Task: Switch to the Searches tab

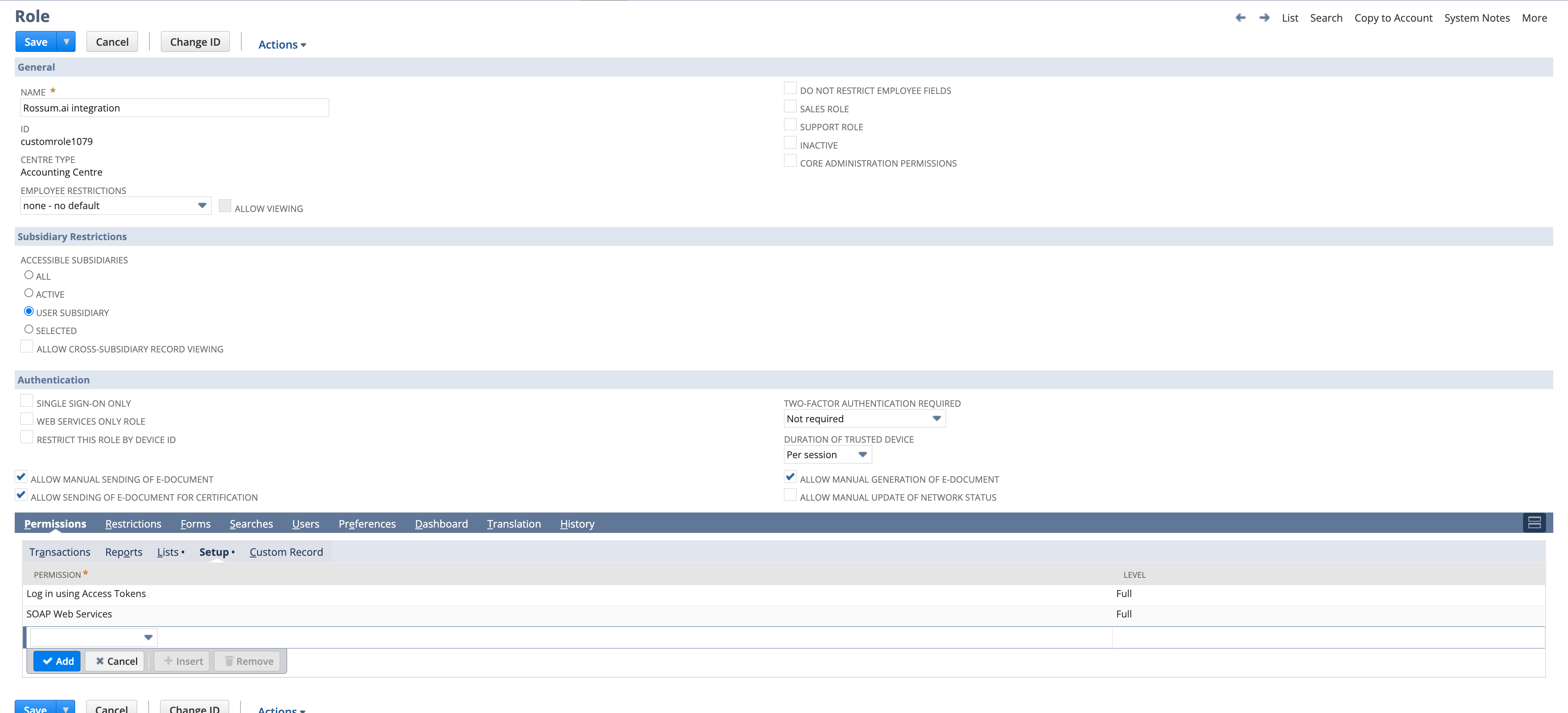Action: [x=251, y=524]
